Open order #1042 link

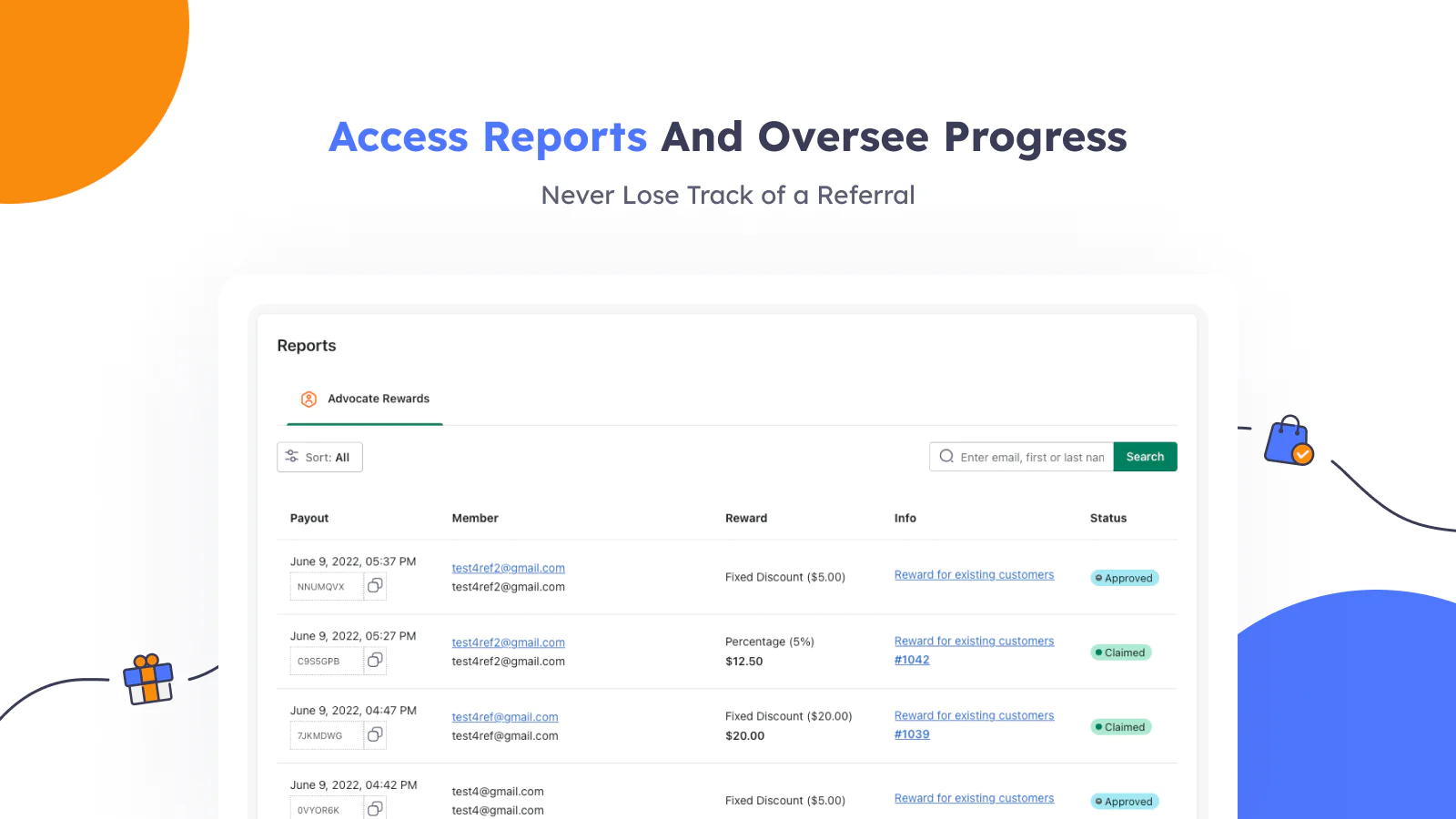912,660
